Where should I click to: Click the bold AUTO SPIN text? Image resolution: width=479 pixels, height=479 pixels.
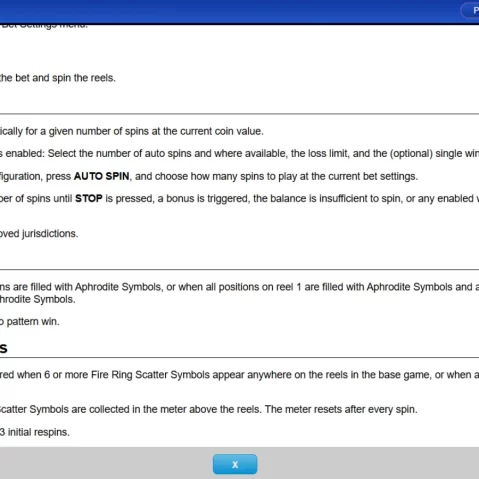point(102,176)
